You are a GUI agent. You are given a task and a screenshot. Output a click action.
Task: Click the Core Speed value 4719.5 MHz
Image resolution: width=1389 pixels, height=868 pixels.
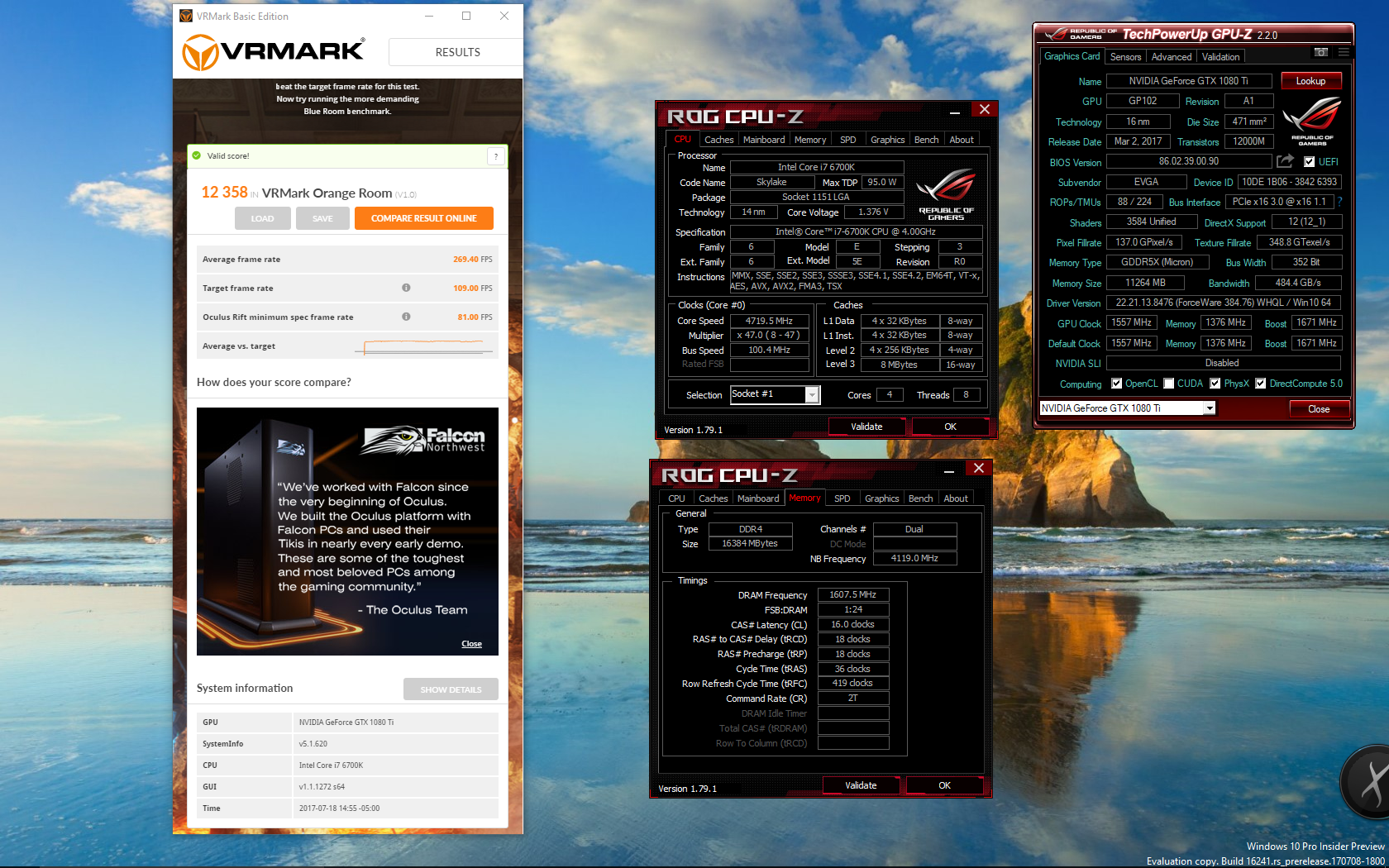point(769,321)
